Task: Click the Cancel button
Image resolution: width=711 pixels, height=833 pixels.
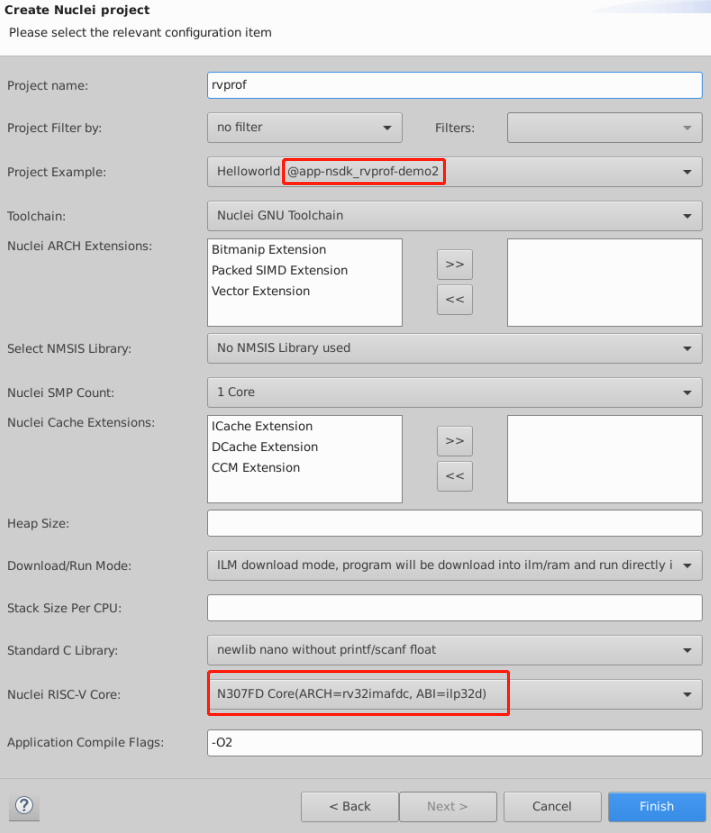Action: (552, 806)
